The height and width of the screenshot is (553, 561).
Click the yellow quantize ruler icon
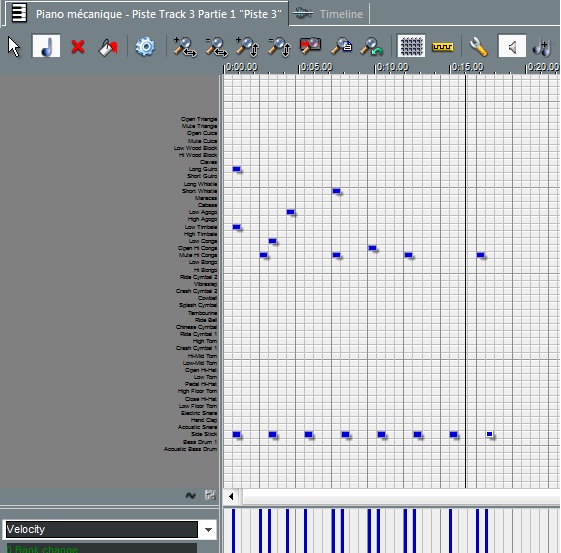click(x=443, y=47)
